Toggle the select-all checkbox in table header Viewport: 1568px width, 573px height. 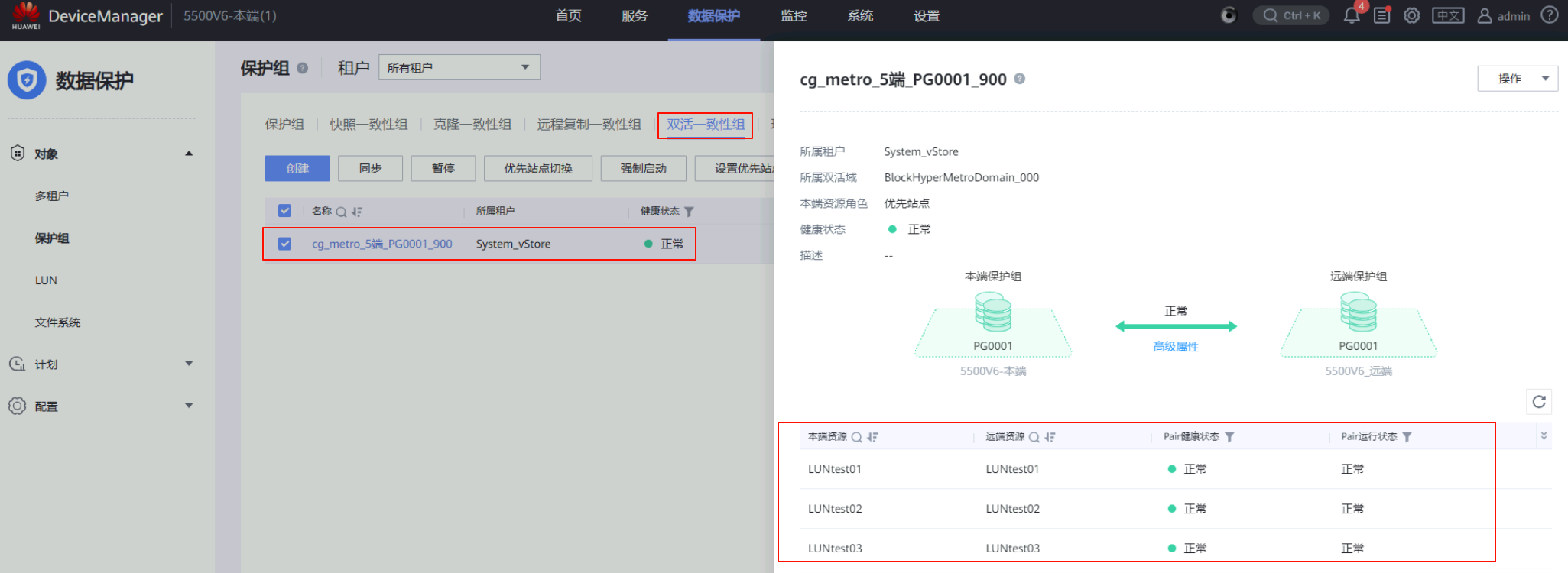(x=284, y=211)
